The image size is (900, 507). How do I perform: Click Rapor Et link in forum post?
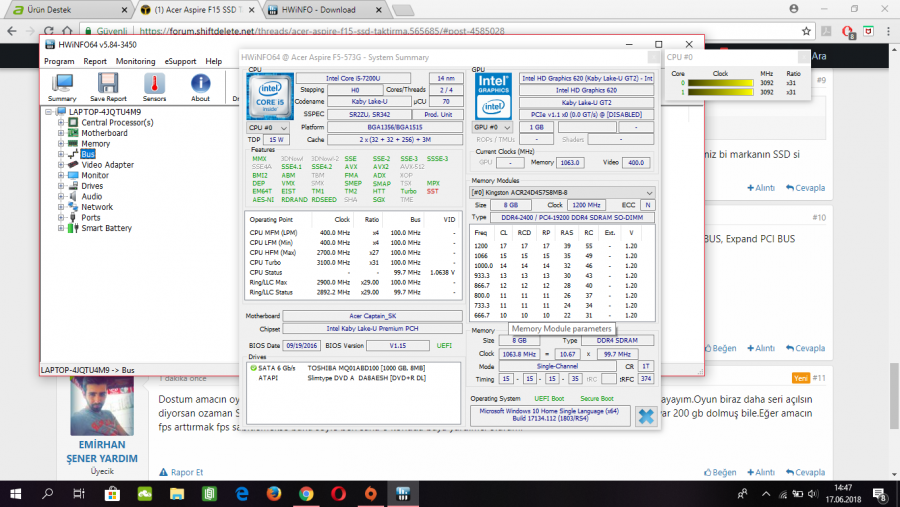(181, 472)
